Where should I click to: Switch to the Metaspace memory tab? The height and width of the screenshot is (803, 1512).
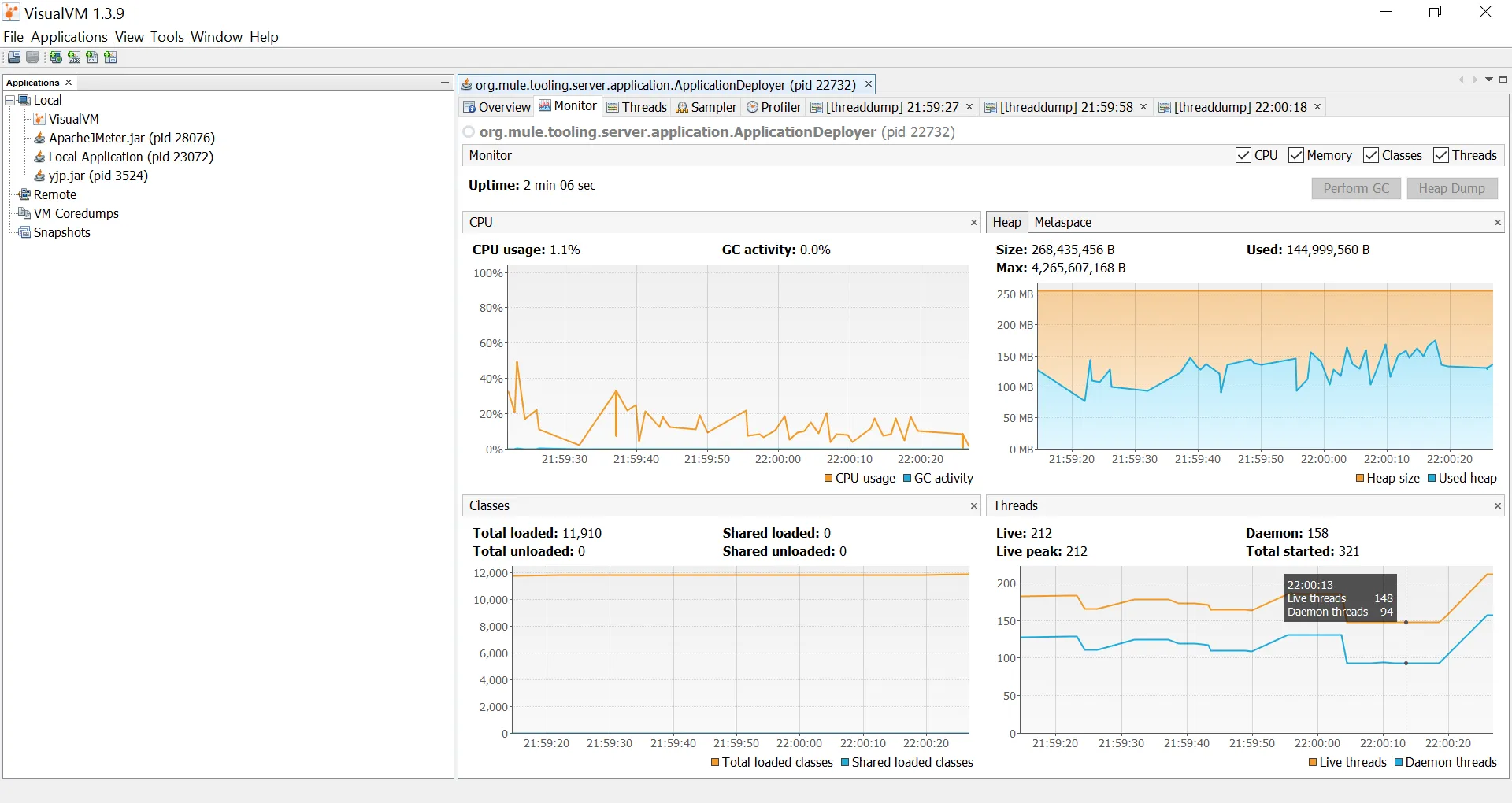[x=1062, y=223]
